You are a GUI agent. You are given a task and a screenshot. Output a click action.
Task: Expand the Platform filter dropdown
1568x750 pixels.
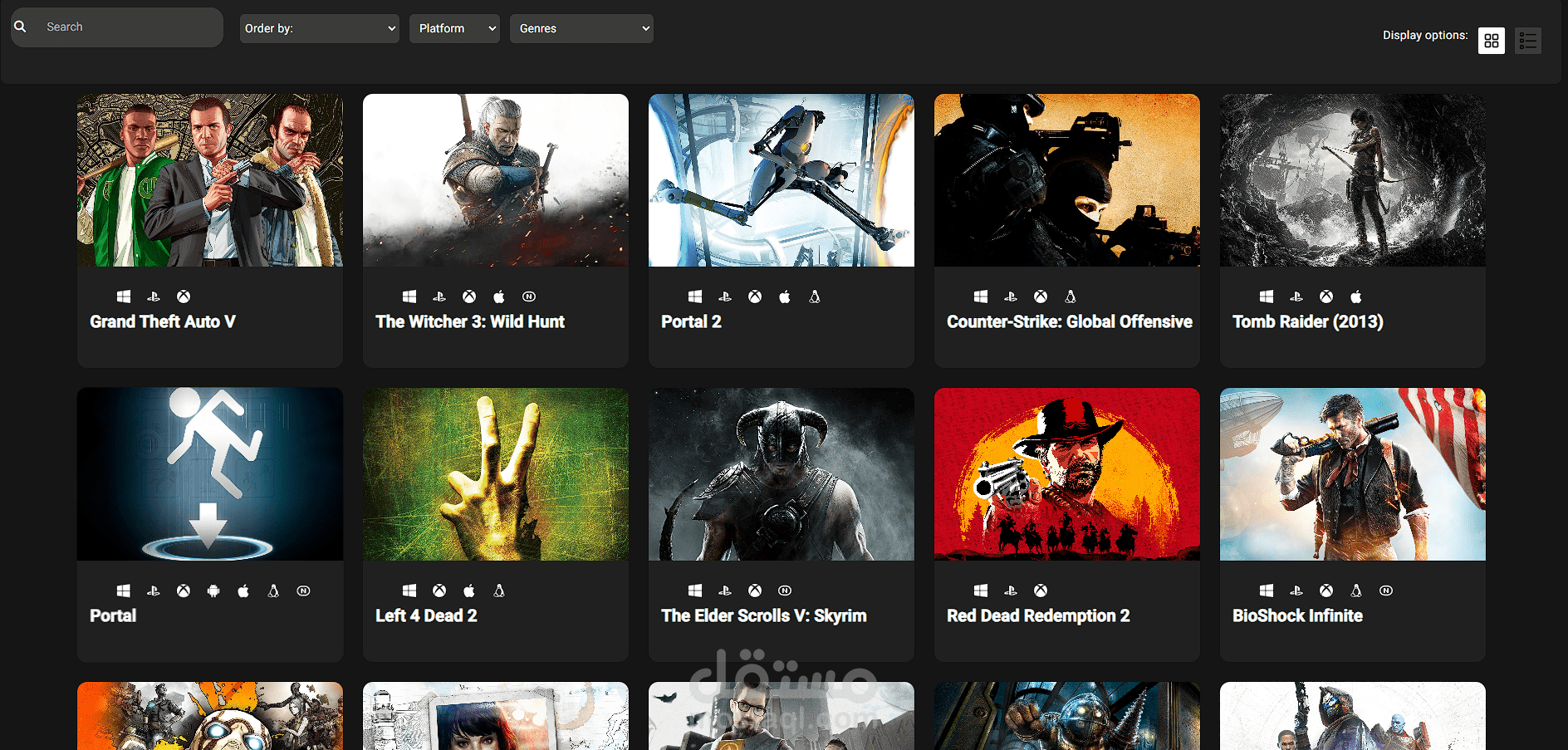pyautogui.click(x=454, y=28)
